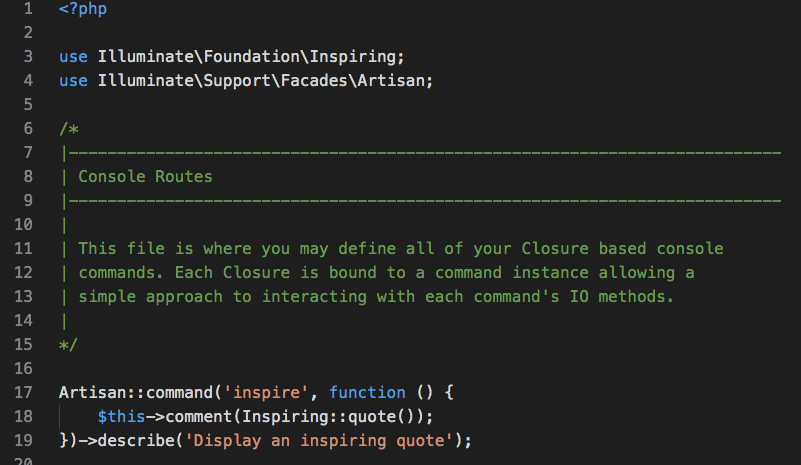801x465 pixels.
Task: Click the $this variable on line 18
Action: [121, 416]
